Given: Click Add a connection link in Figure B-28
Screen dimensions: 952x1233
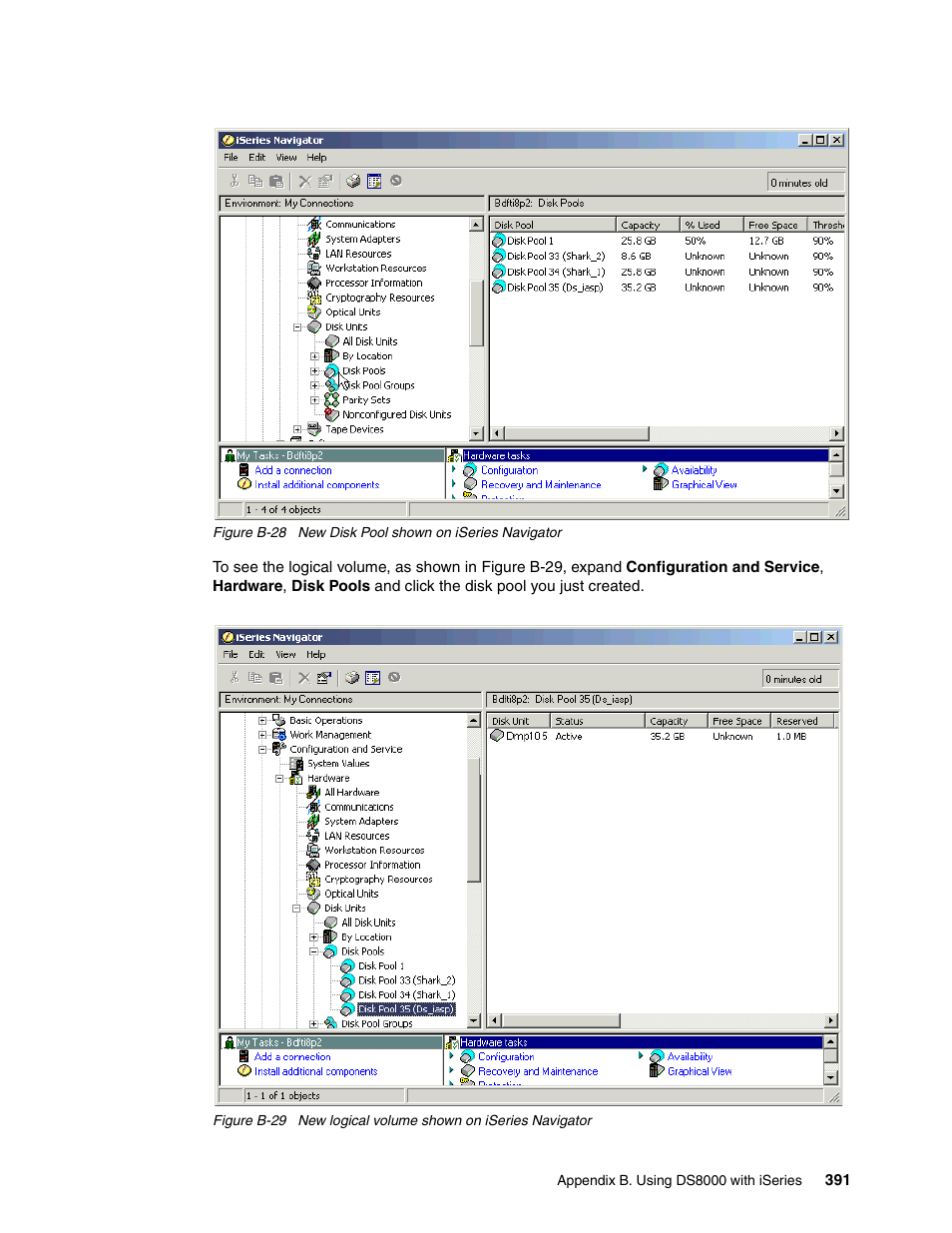Looking at the screenshot, I should click(x=293, y=470).
